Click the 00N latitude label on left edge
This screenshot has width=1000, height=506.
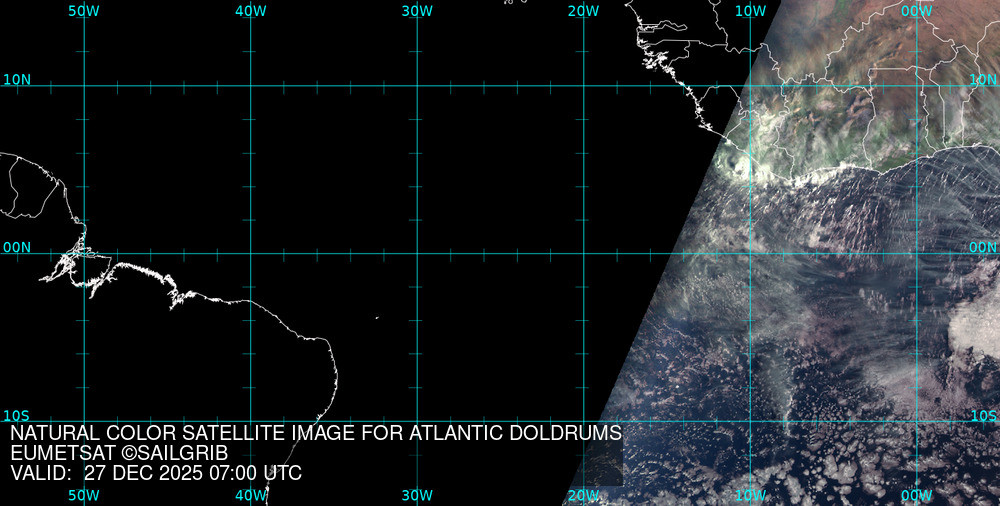tap(17, 247)
